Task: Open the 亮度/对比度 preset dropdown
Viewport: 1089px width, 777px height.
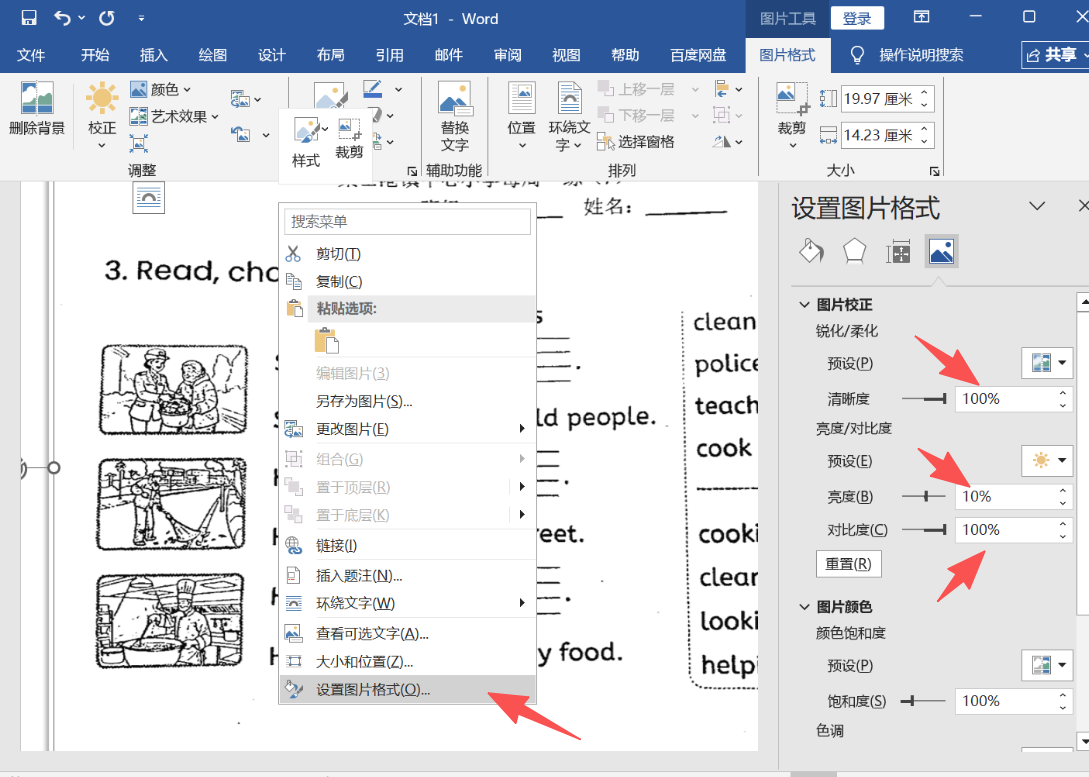Action: click(x=1047, y=461)
